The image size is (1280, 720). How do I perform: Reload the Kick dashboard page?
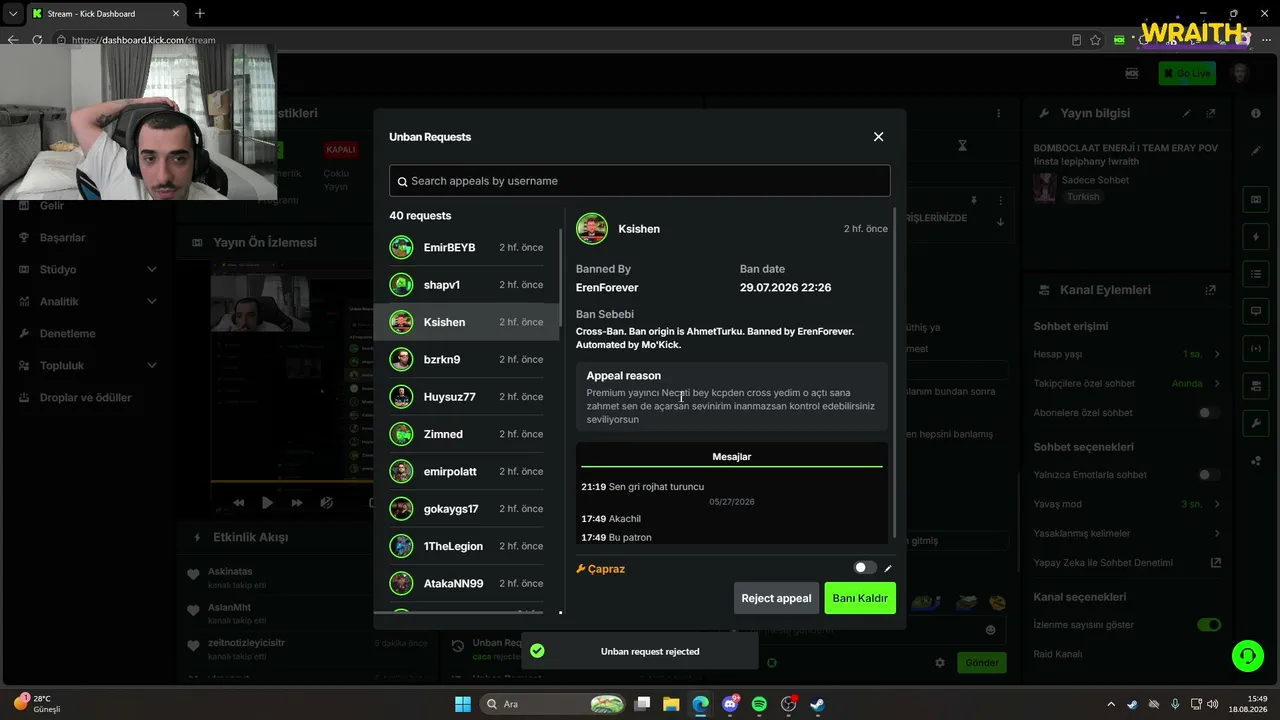point(38,40)
